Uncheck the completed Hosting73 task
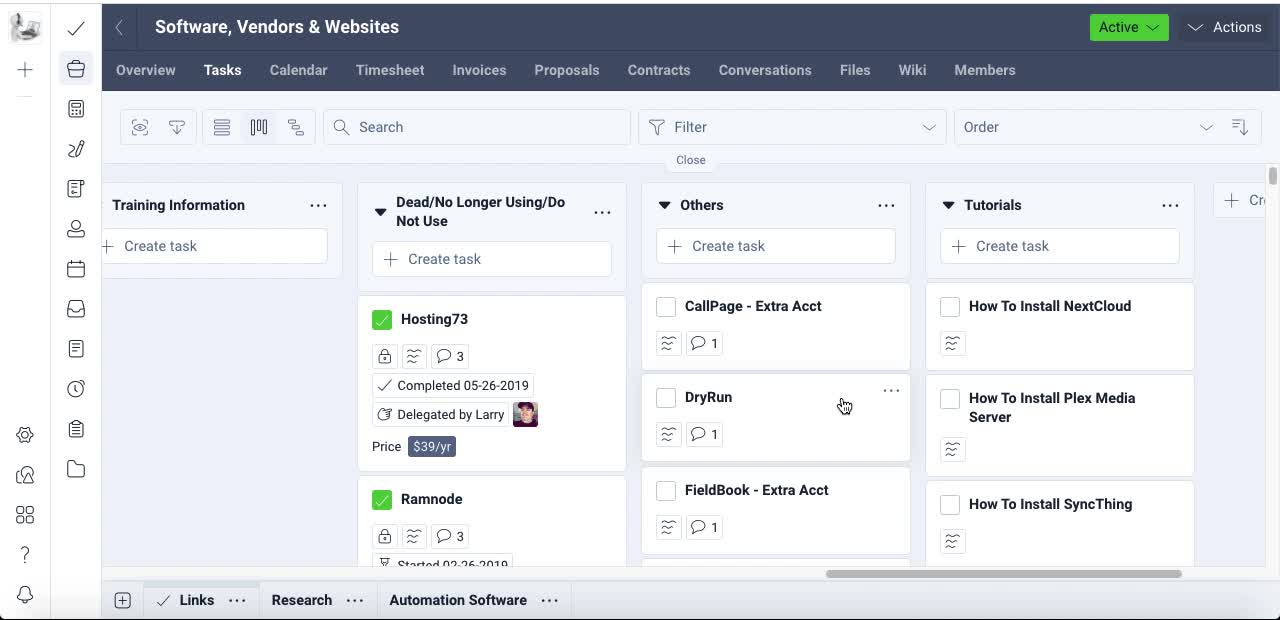Viewport: 1280px width, 620px height. coord(382,320)
